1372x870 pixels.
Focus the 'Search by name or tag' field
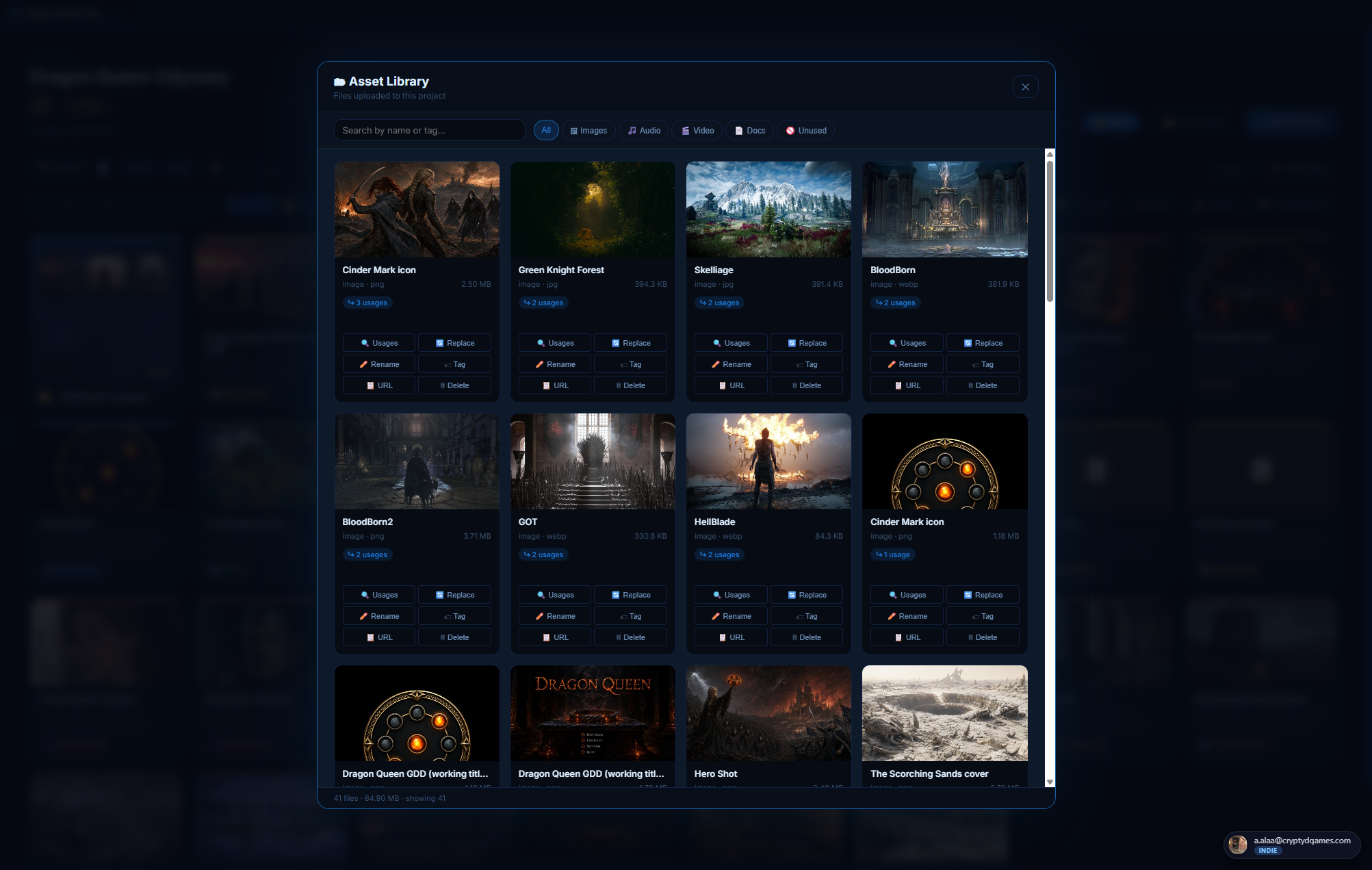(429, 130)
